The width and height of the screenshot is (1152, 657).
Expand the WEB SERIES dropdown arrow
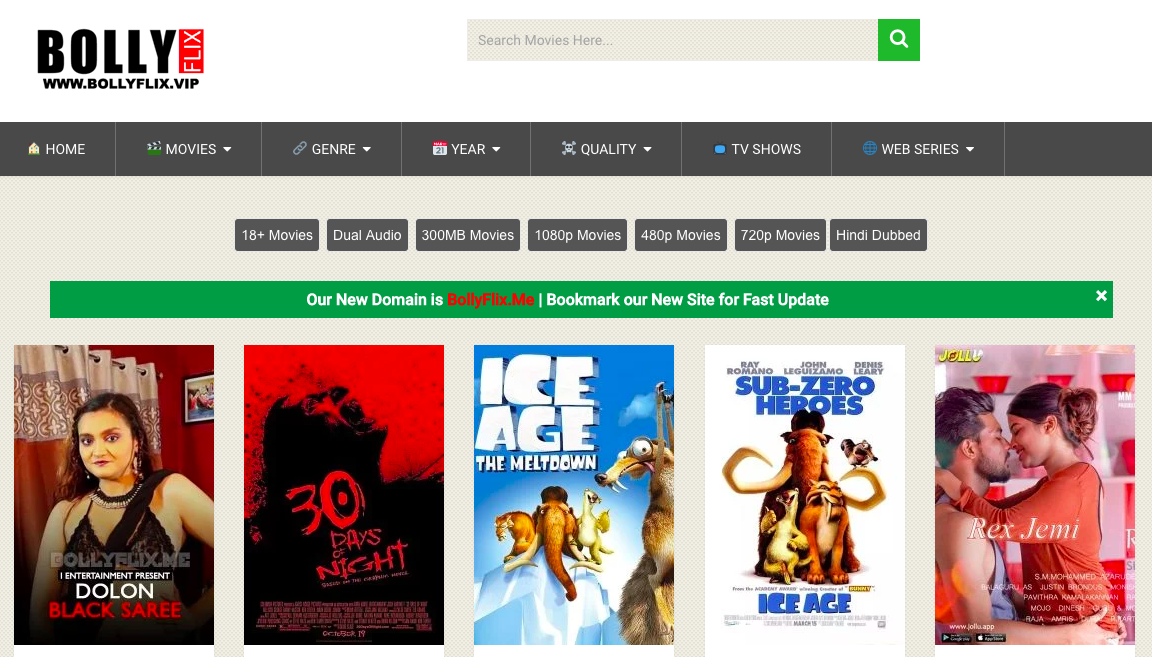(x=970, y=150)
